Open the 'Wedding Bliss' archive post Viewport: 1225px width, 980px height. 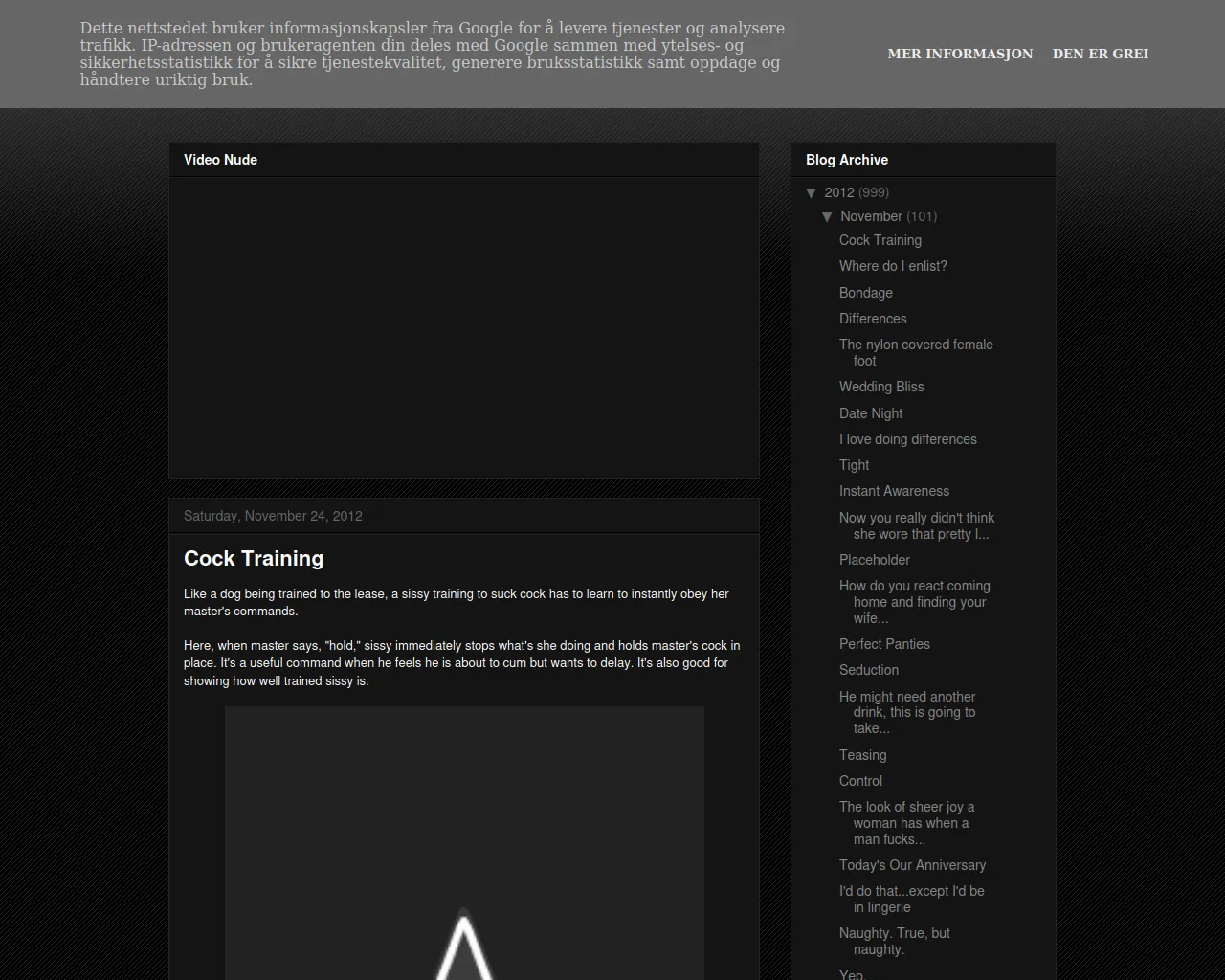click(x=881, y=387)
